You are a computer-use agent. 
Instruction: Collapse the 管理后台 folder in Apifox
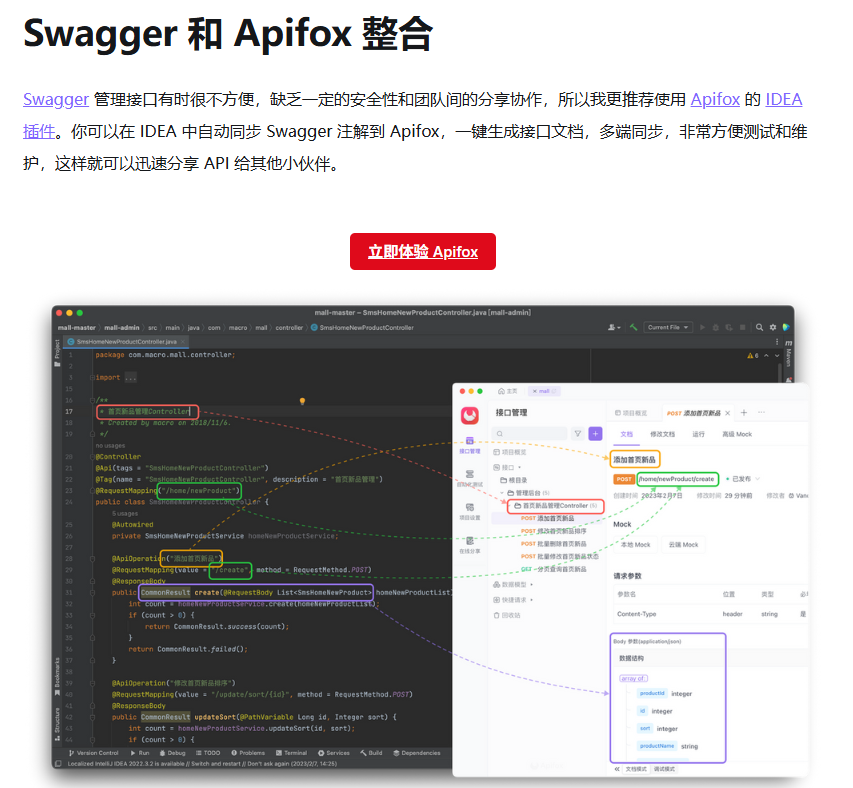503,493
